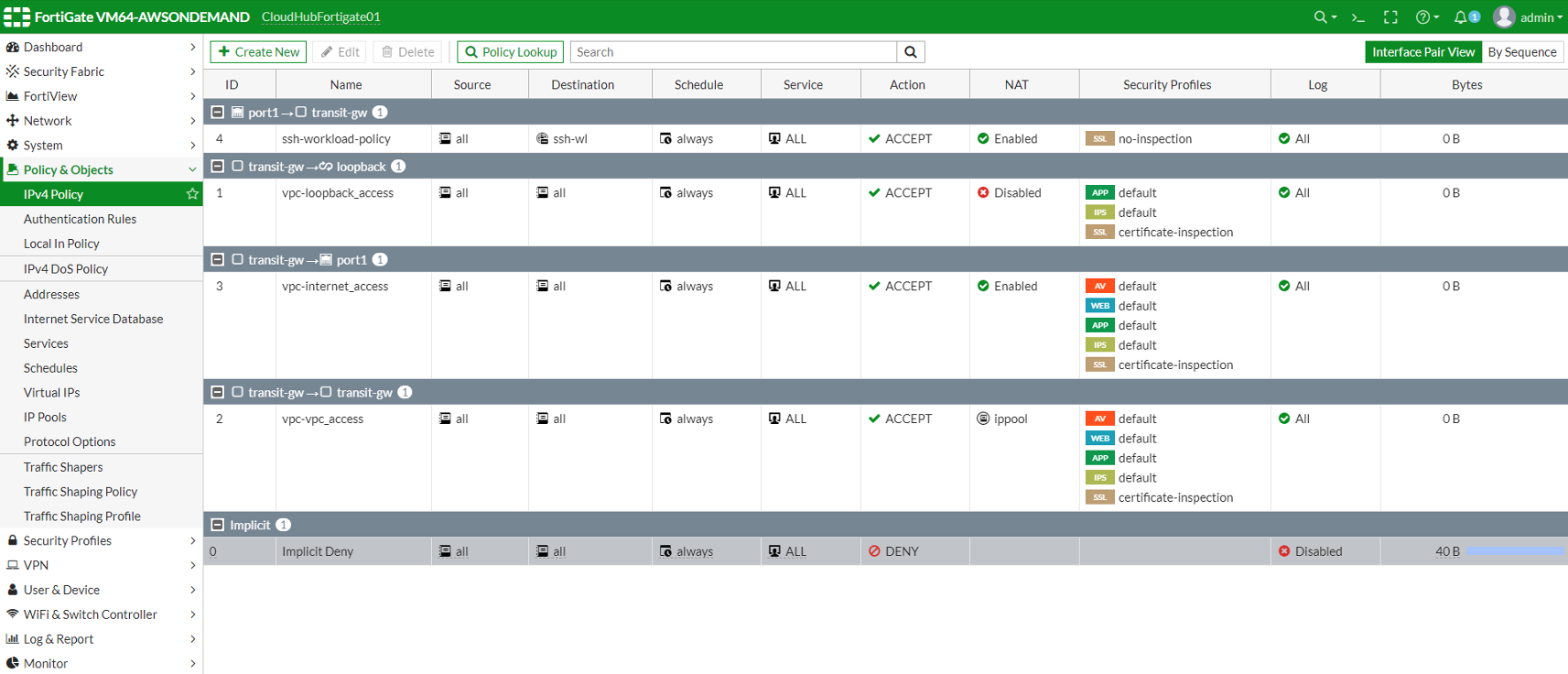Click the SSL badge for no-inspection
Viewport: 1568px width, 674px height.
pos(1099,139)
